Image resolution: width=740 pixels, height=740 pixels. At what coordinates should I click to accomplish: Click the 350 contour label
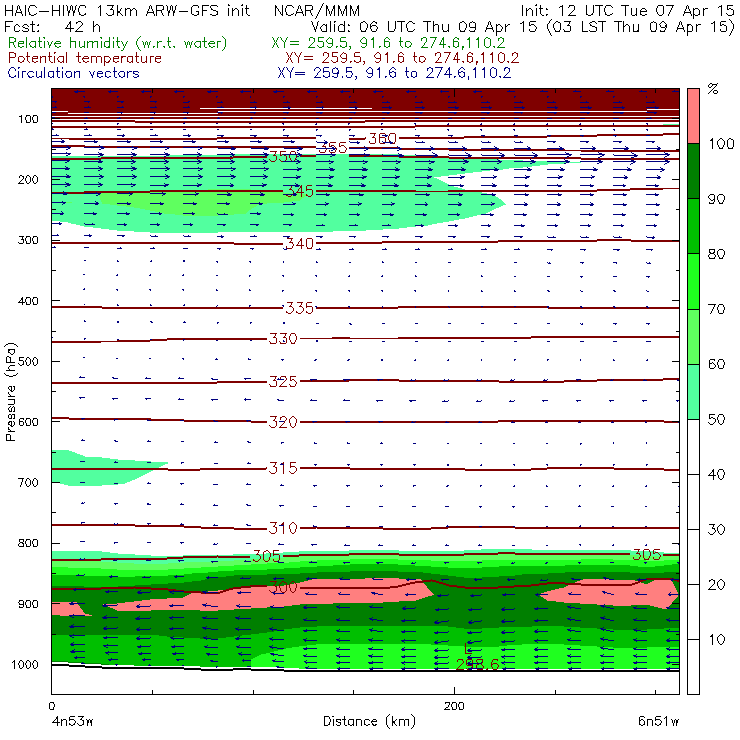pyautogui.click(x=283, y=156)
